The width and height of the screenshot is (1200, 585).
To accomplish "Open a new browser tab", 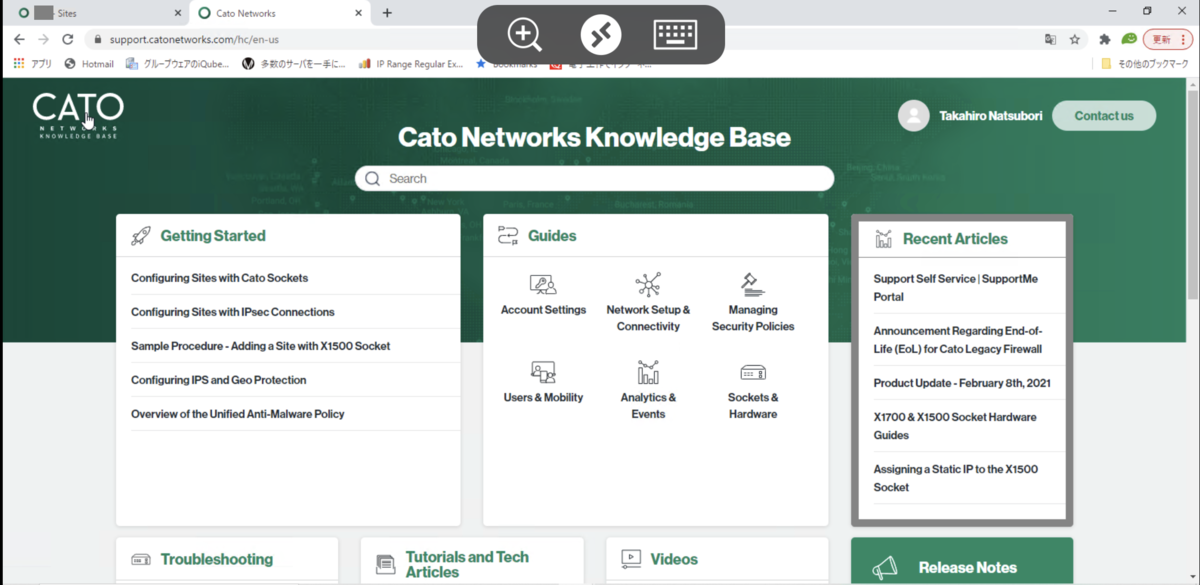I will 387,13.
